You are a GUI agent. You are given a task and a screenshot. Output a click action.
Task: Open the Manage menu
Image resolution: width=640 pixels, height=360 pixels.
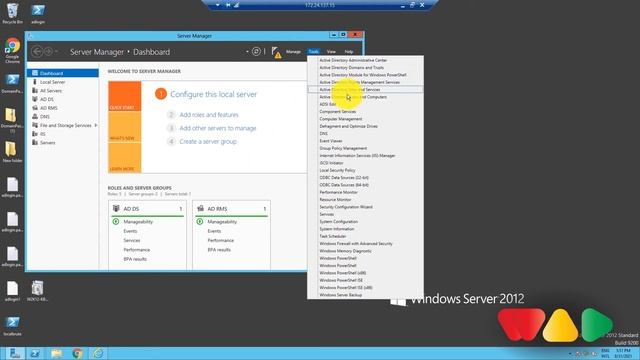[293, 51]
